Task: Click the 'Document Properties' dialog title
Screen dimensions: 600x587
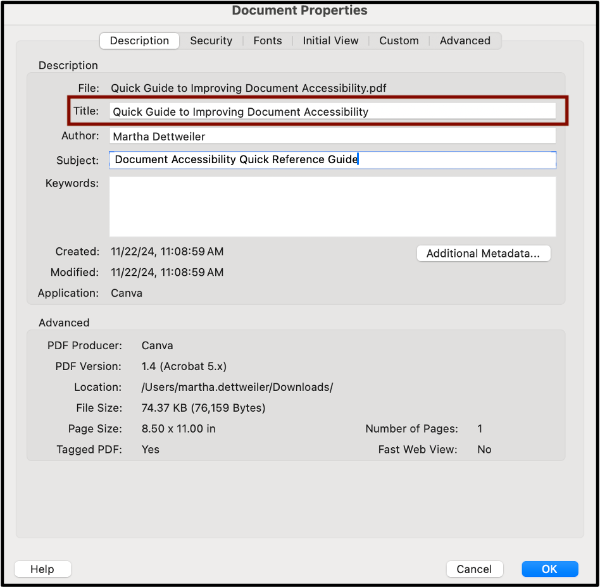Action: [300, 10]
